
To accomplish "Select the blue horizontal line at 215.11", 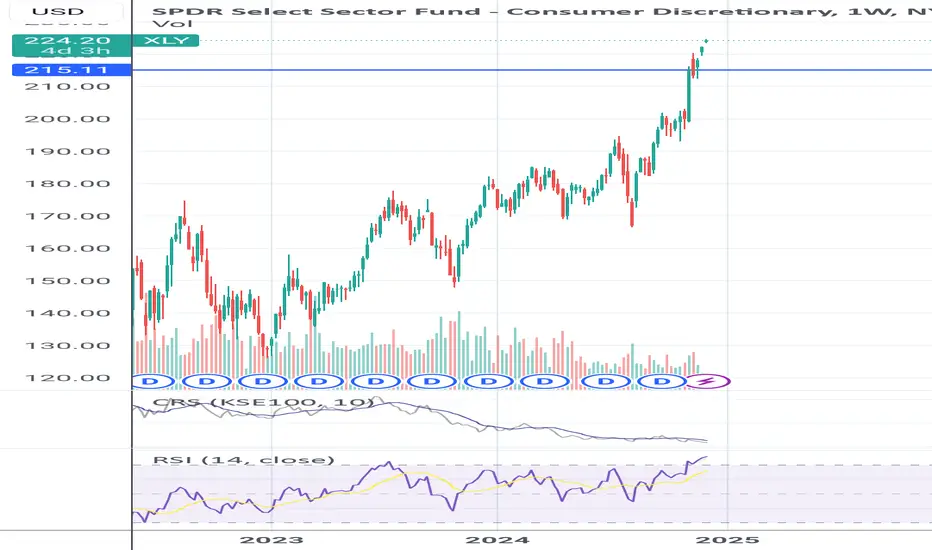I will [532, 70].
